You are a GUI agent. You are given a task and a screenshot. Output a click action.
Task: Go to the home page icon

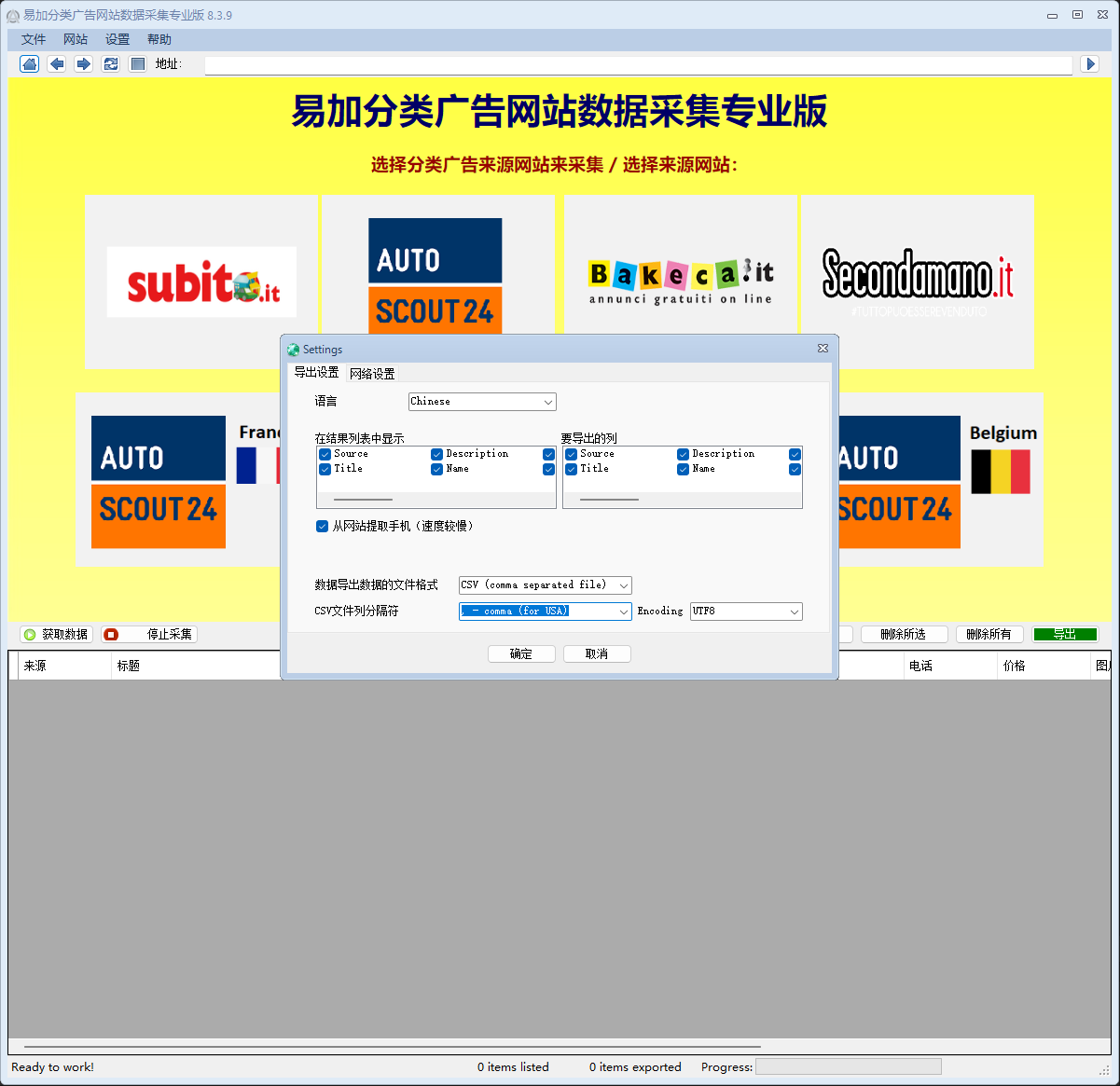pyautogui.click(x=30, y=63)
